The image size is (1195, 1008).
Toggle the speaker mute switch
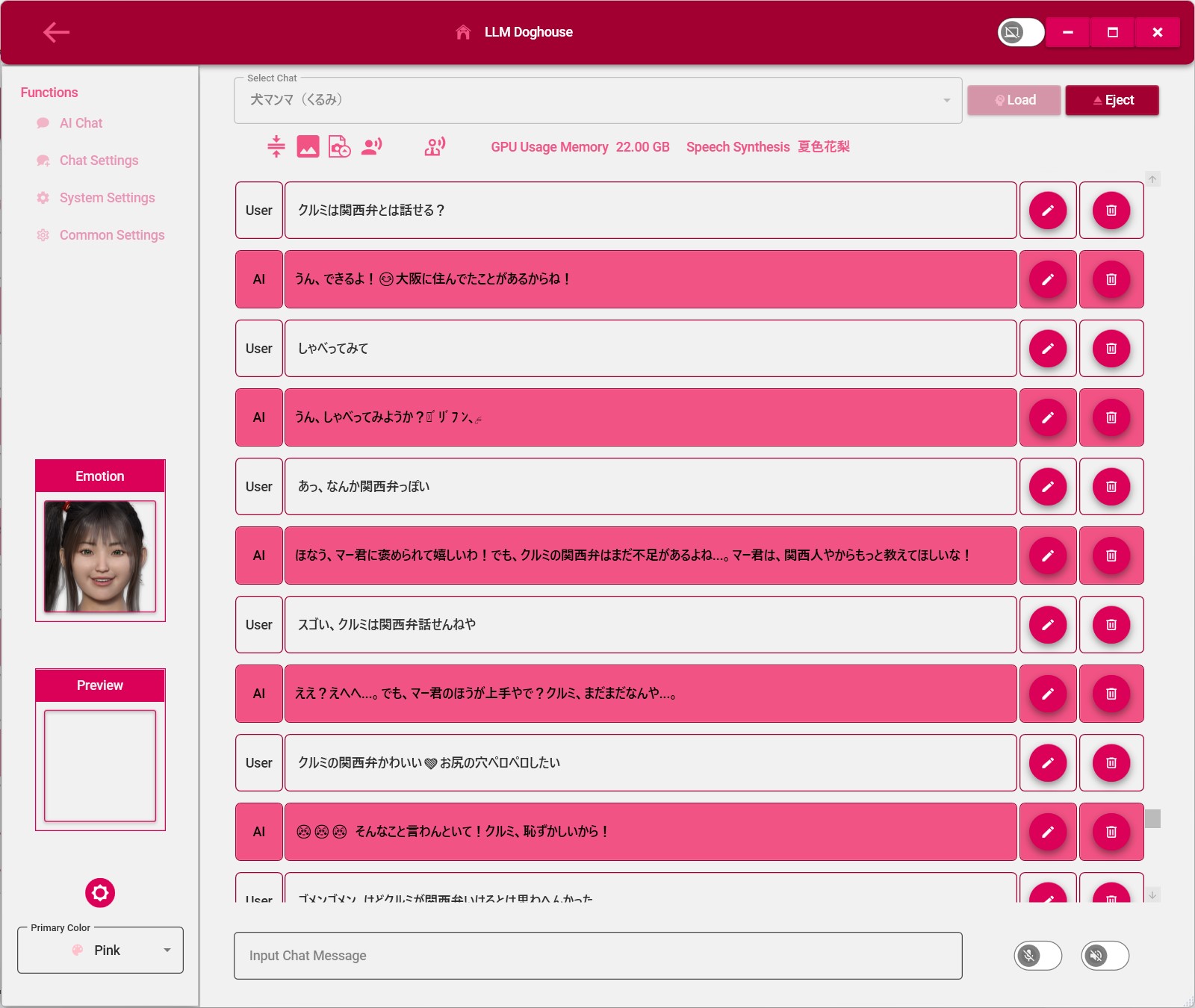pyautogui.click(x=1105, y=956)
